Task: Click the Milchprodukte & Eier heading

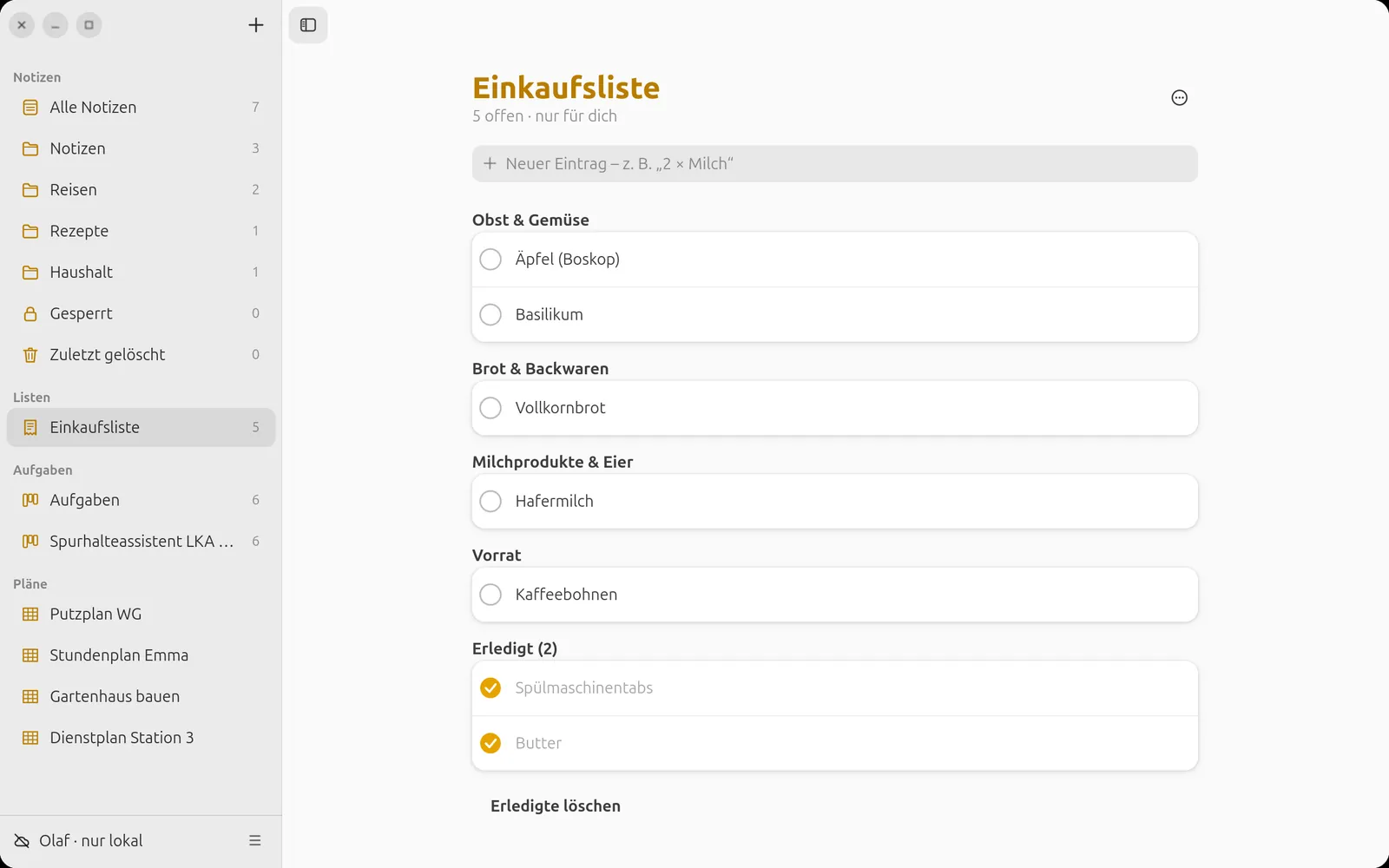Action: (x=552, y=462)
